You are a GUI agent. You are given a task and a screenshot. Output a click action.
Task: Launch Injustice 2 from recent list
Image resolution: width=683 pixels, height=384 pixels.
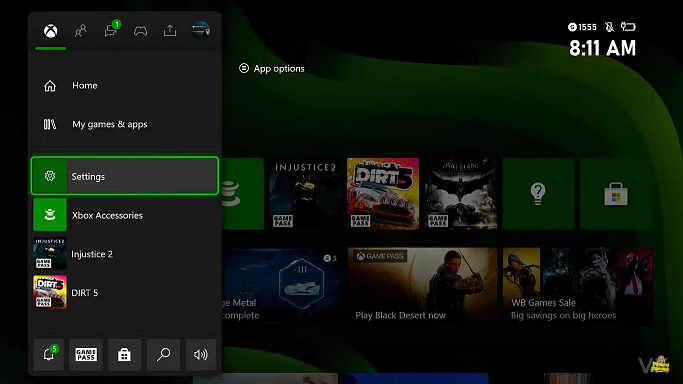[125, 253]
